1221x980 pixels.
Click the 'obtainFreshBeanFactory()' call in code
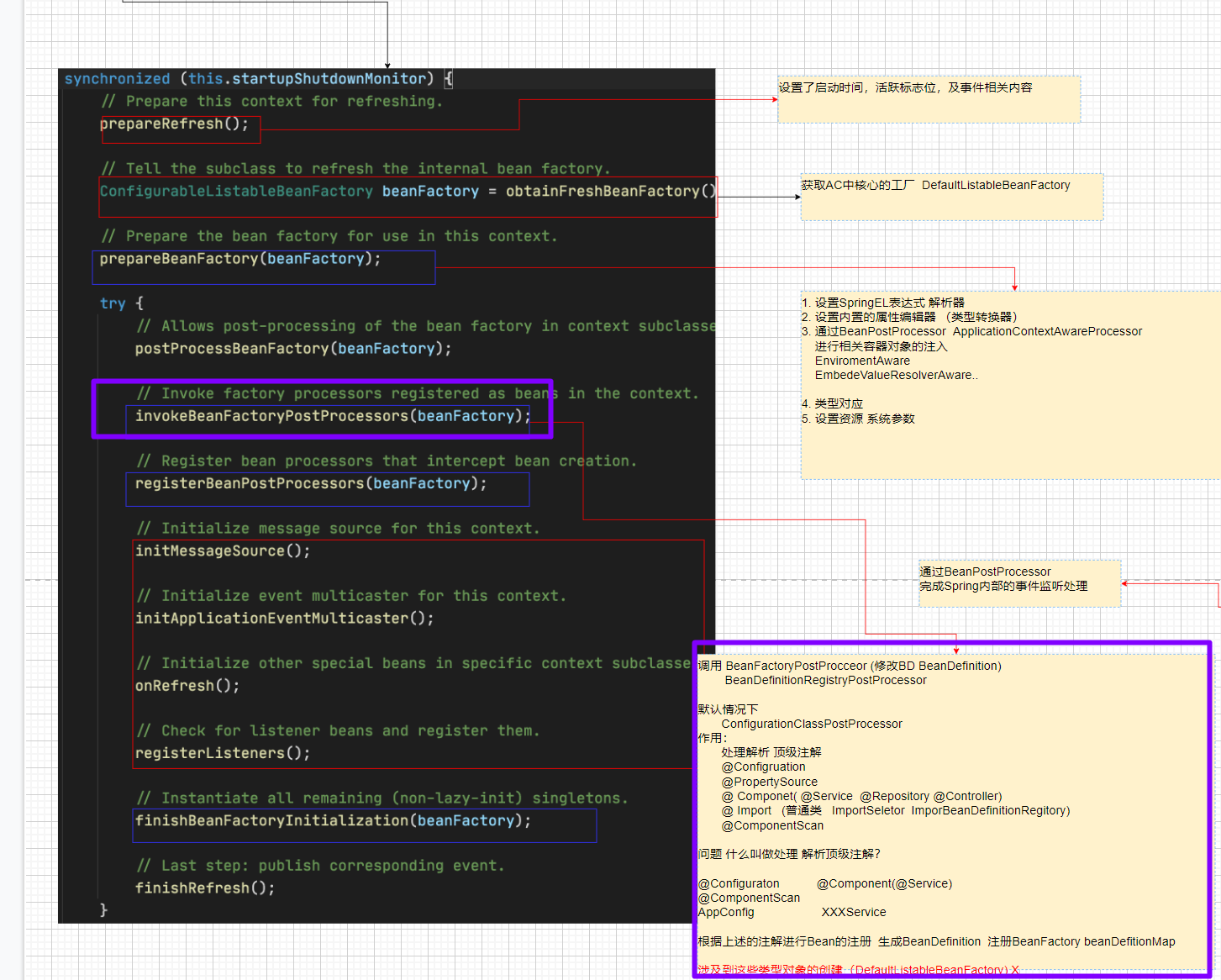pyautogui.click(x=611, y=192)
